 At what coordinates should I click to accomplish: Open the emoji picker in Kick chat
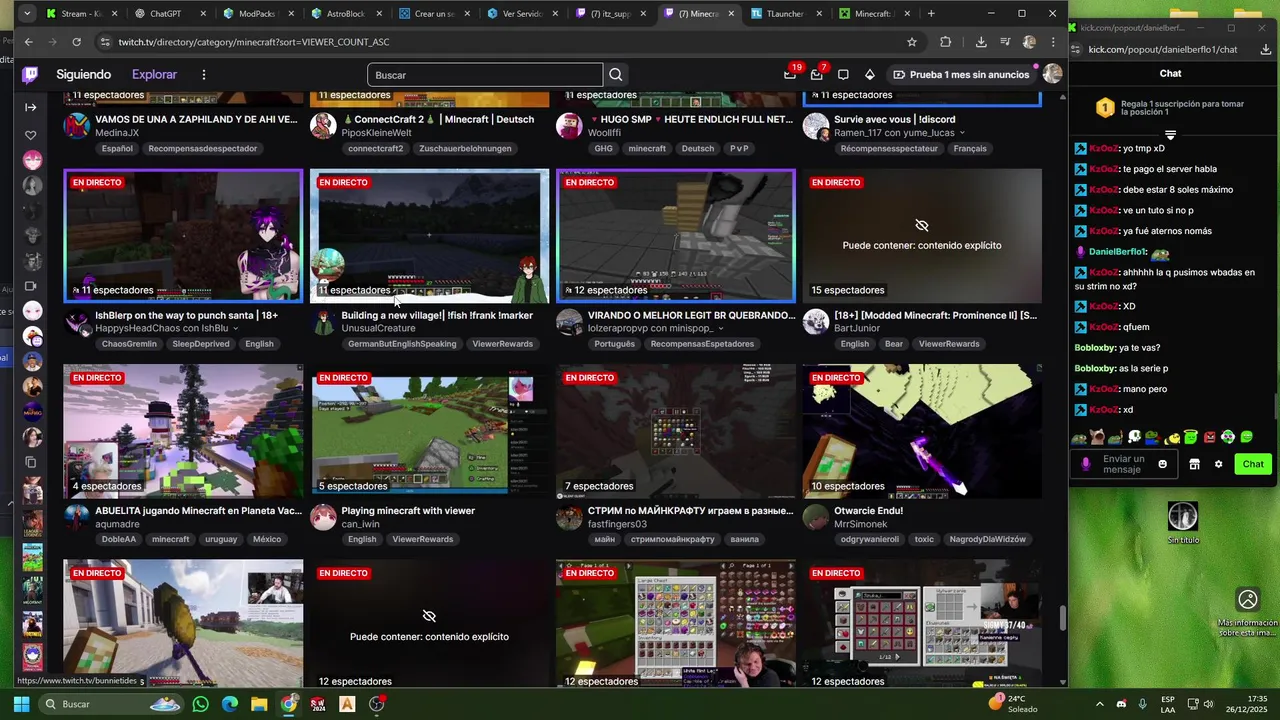[x=1162, y=464]
